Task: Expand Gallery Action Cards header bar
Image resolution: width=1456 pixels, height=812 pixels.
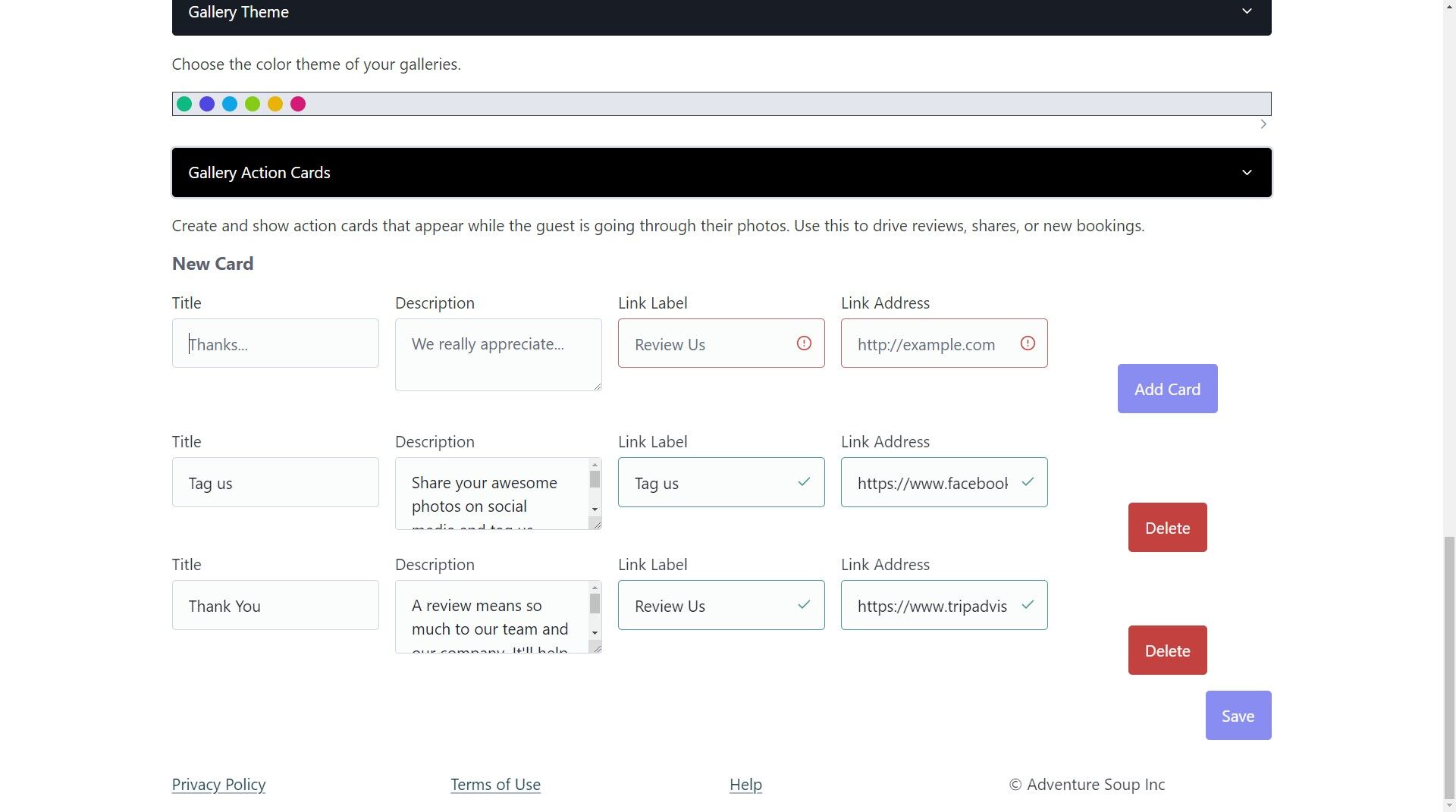Action: (x=721, y=173)
